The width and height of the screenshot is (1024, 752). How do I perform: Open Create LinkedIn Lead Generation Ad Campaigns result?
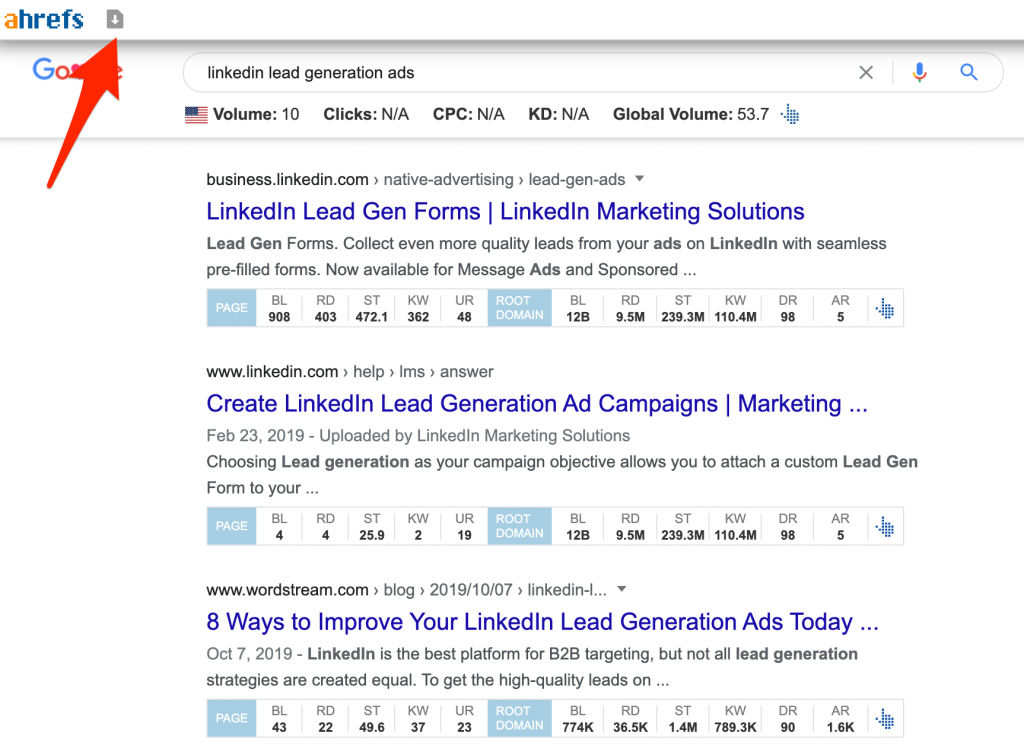point(537,403)
